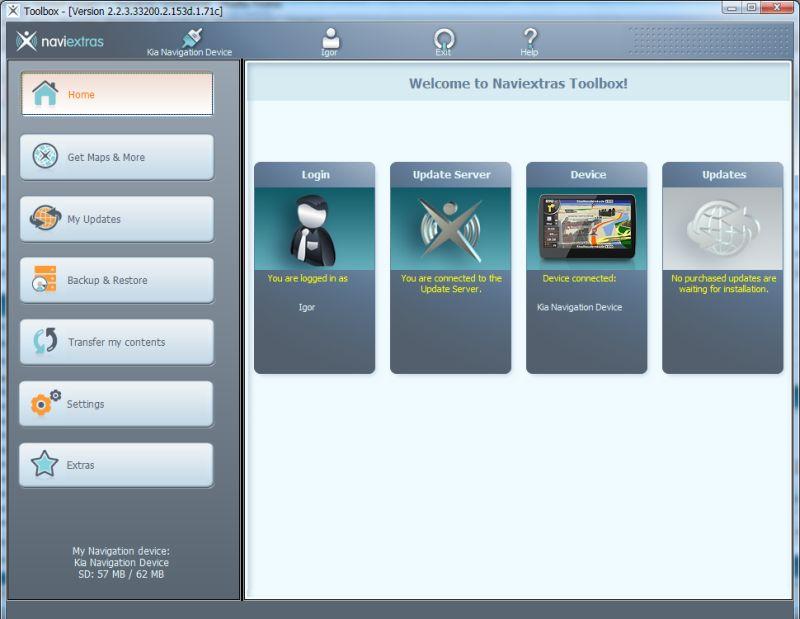Click the Toolbox title bar app icon
The height and width of the screenshot is (619, 800).
[13, 10]
